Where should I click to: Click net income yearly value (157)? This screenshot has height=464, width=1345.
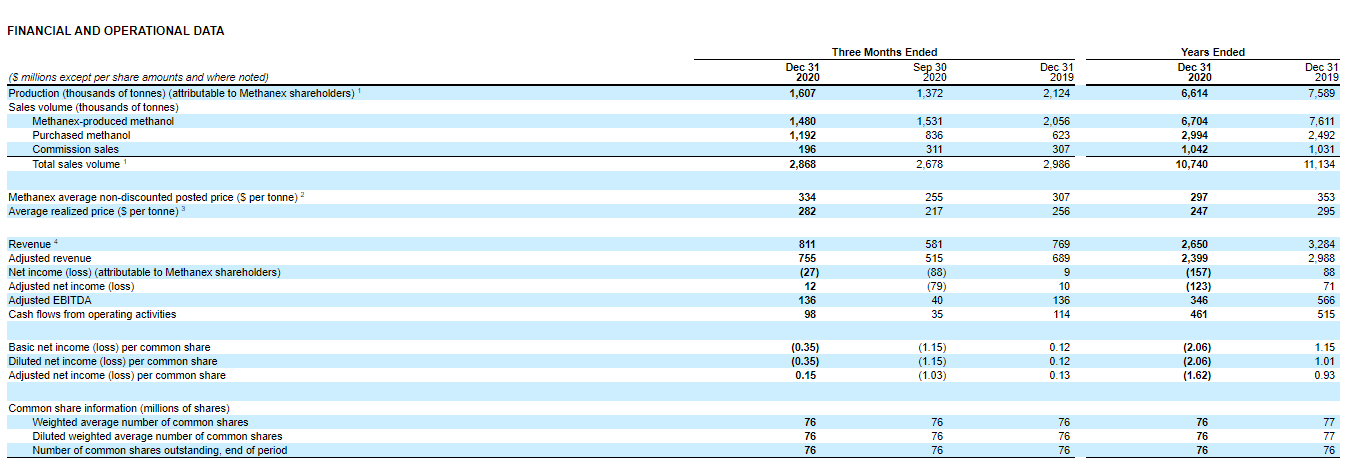[1201, 272]
